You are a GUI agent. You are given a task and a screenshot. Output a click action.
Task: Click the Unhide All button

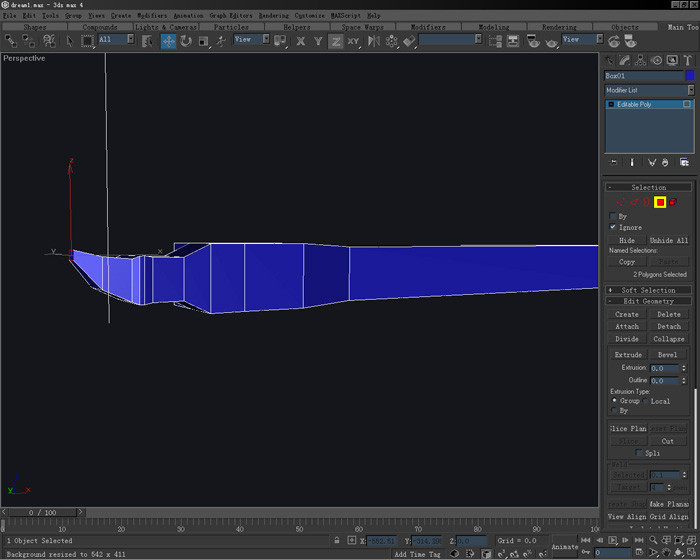(669, 240)
